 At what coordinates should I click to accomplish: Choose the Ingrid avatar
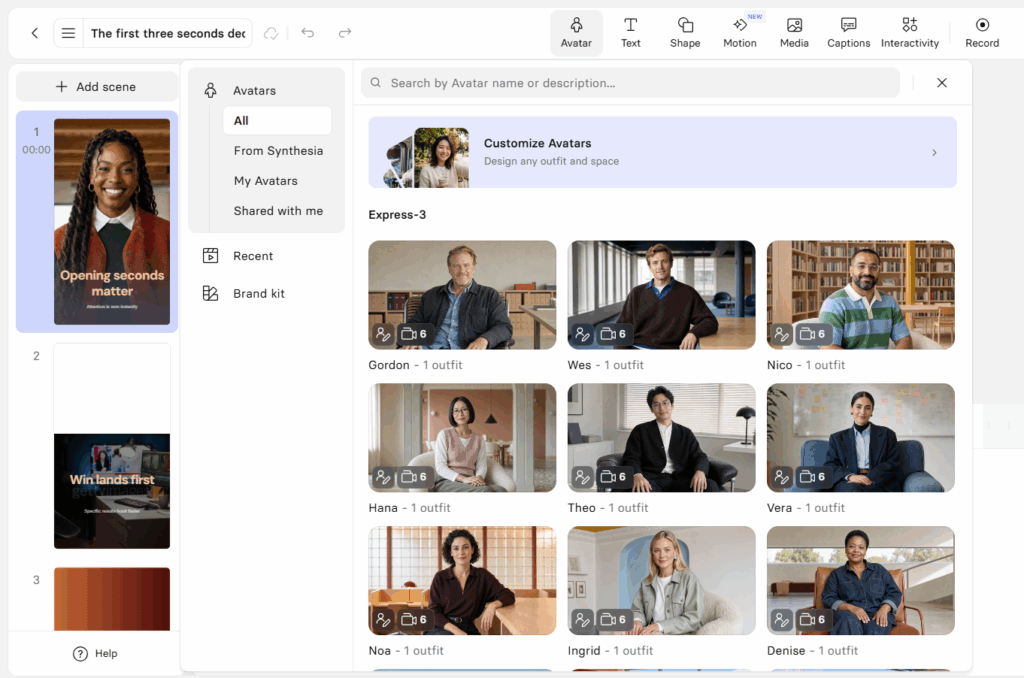pos(662,581)
